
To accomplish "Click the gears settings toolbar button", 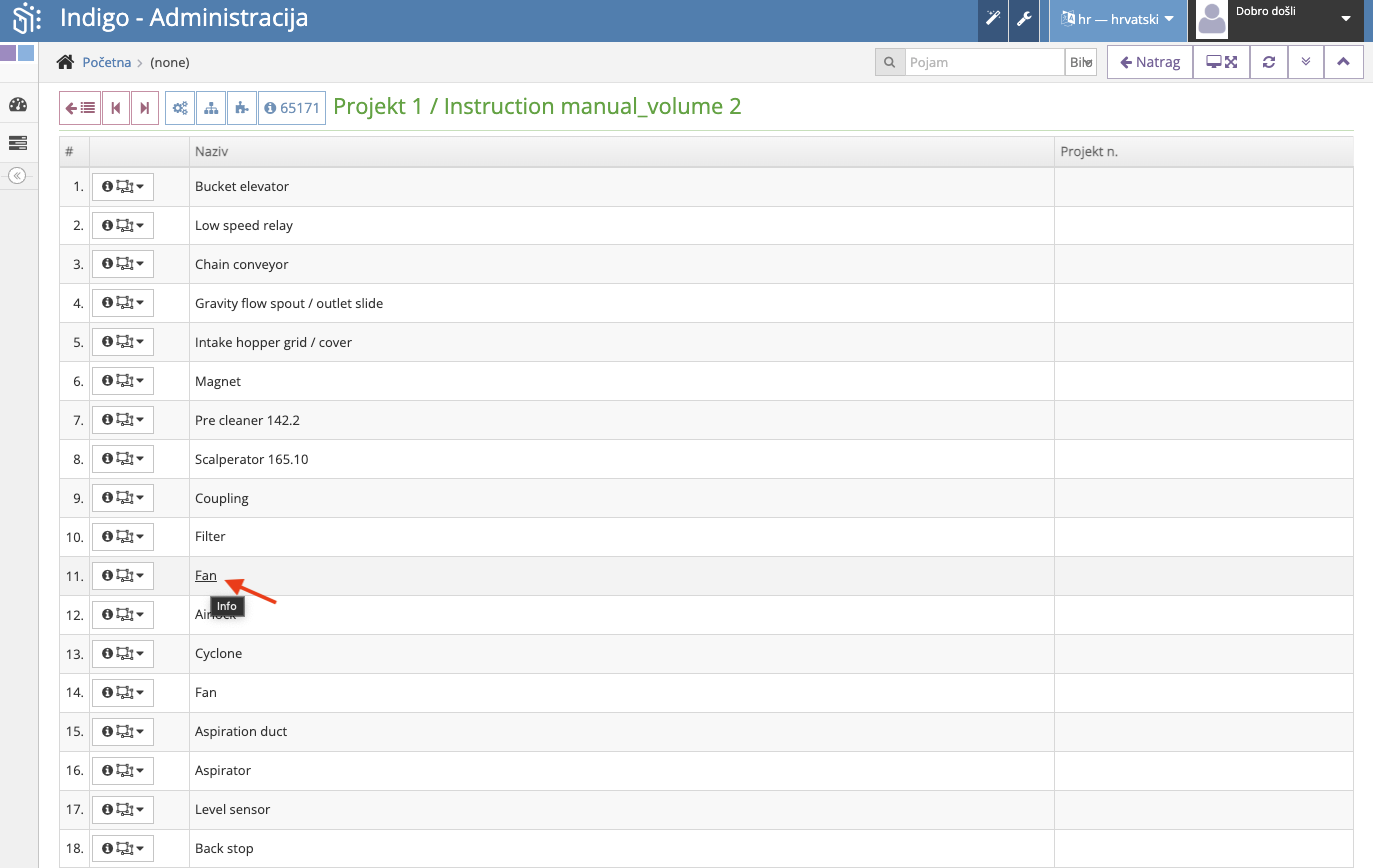I will pos(180,108).
